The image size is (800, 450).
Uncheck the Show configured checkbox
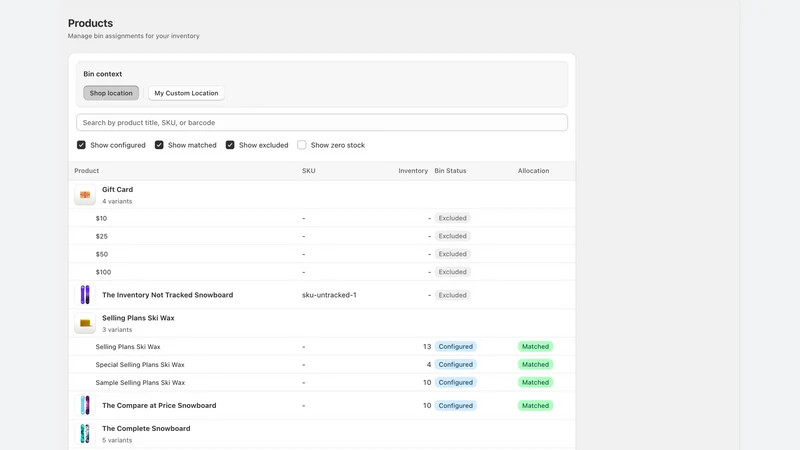[81, 145]
